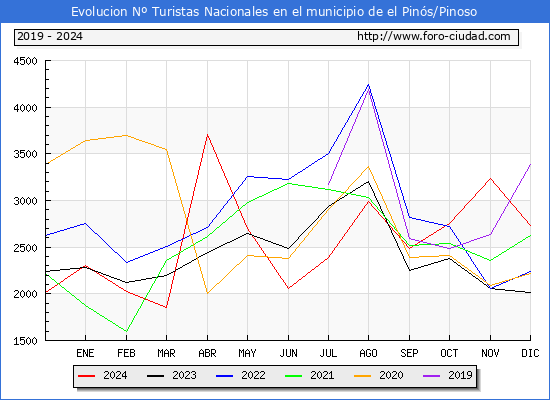Click the AGO month axis label
This screenshot has height=400, width=550.
click(x=368, y=353)
